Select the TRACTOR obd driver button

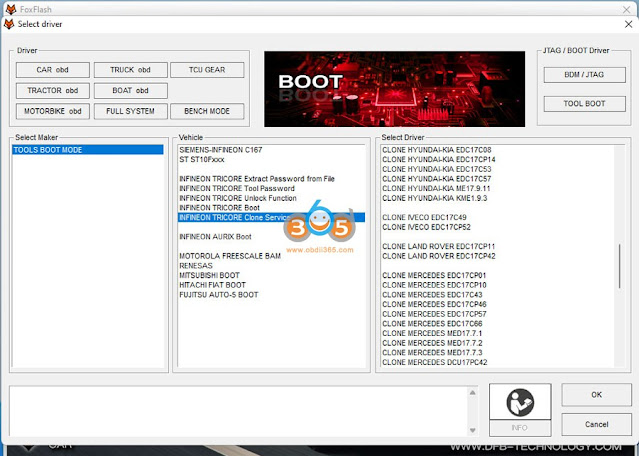coord(53,90)
